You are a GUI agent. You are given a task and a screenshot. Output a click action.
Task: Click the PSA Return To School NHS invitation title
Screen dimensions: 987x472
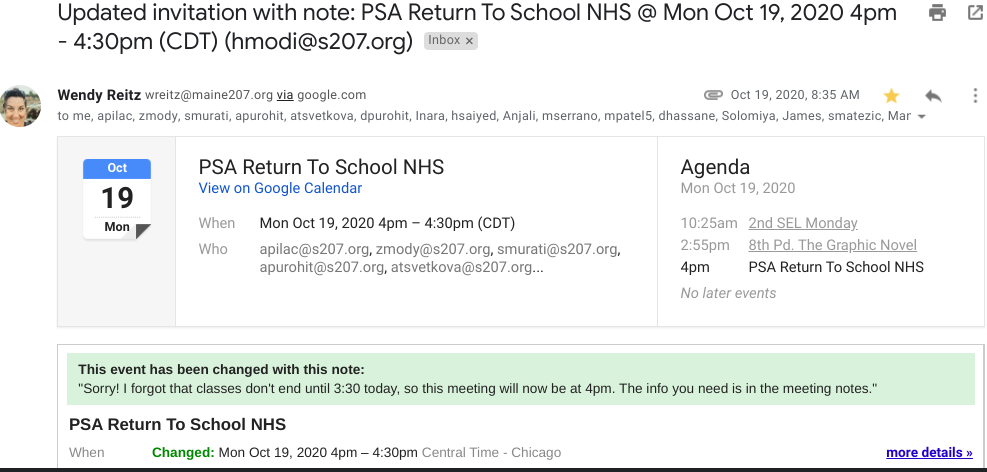[x=321, y=167]
